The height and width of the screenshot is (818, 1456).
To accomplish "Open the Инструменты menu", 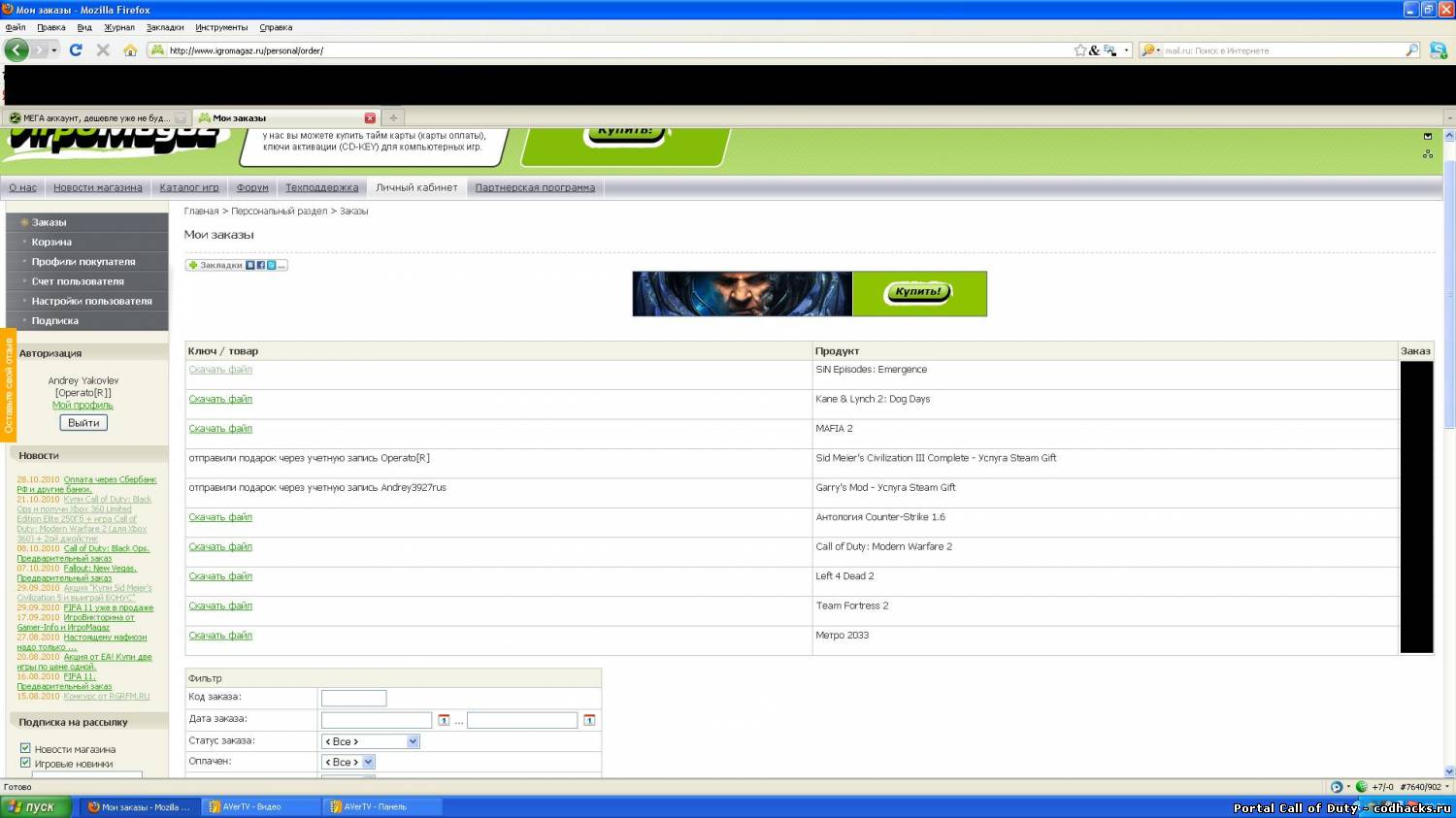I will click(221, 27).
